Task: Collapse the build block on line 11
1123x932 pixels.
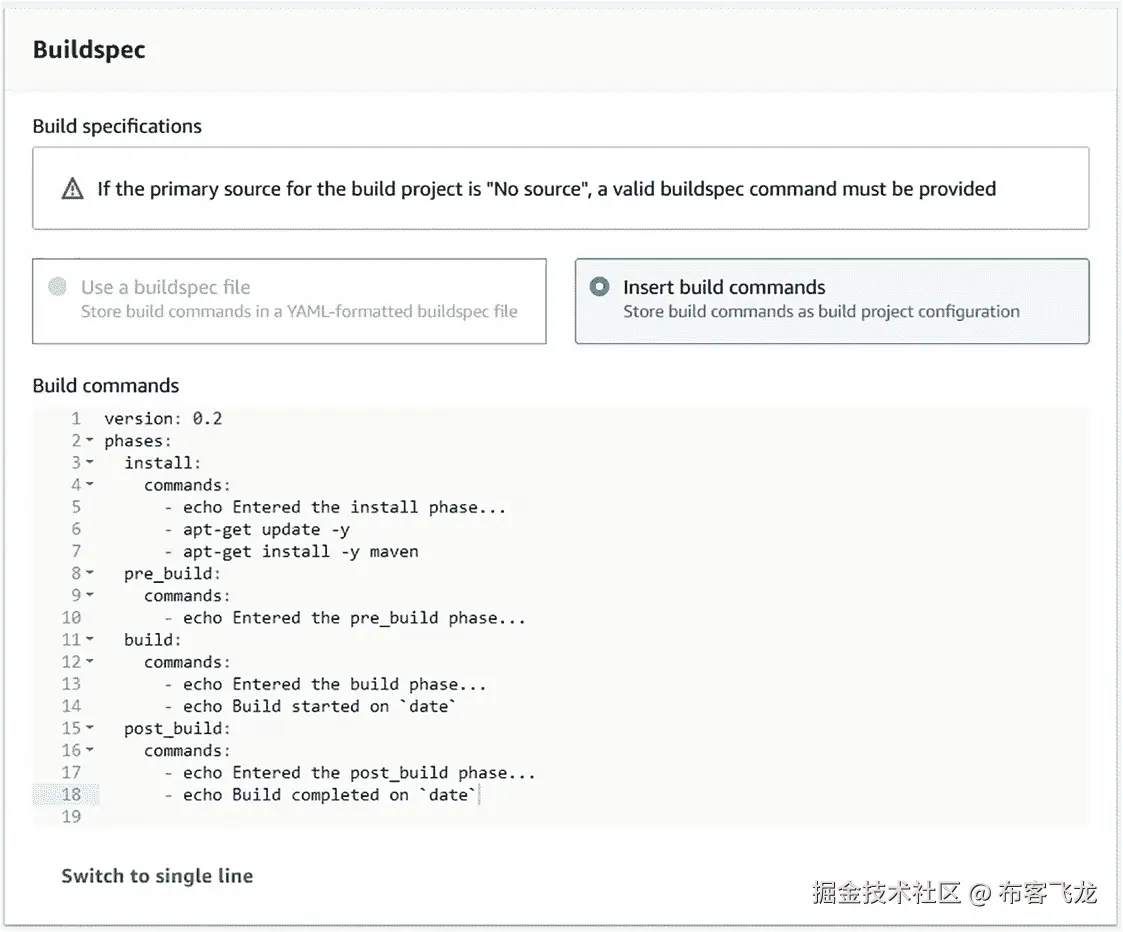Action: (89, 640)
